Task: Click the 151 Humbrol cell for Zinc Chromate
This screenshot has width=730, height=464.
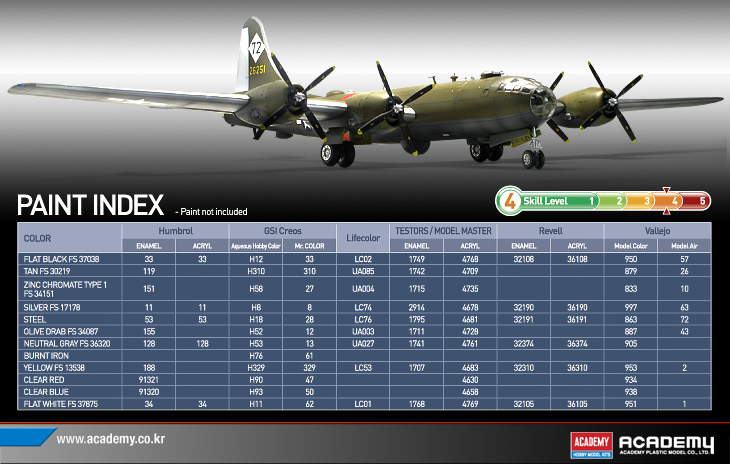Action: [149, 289]
